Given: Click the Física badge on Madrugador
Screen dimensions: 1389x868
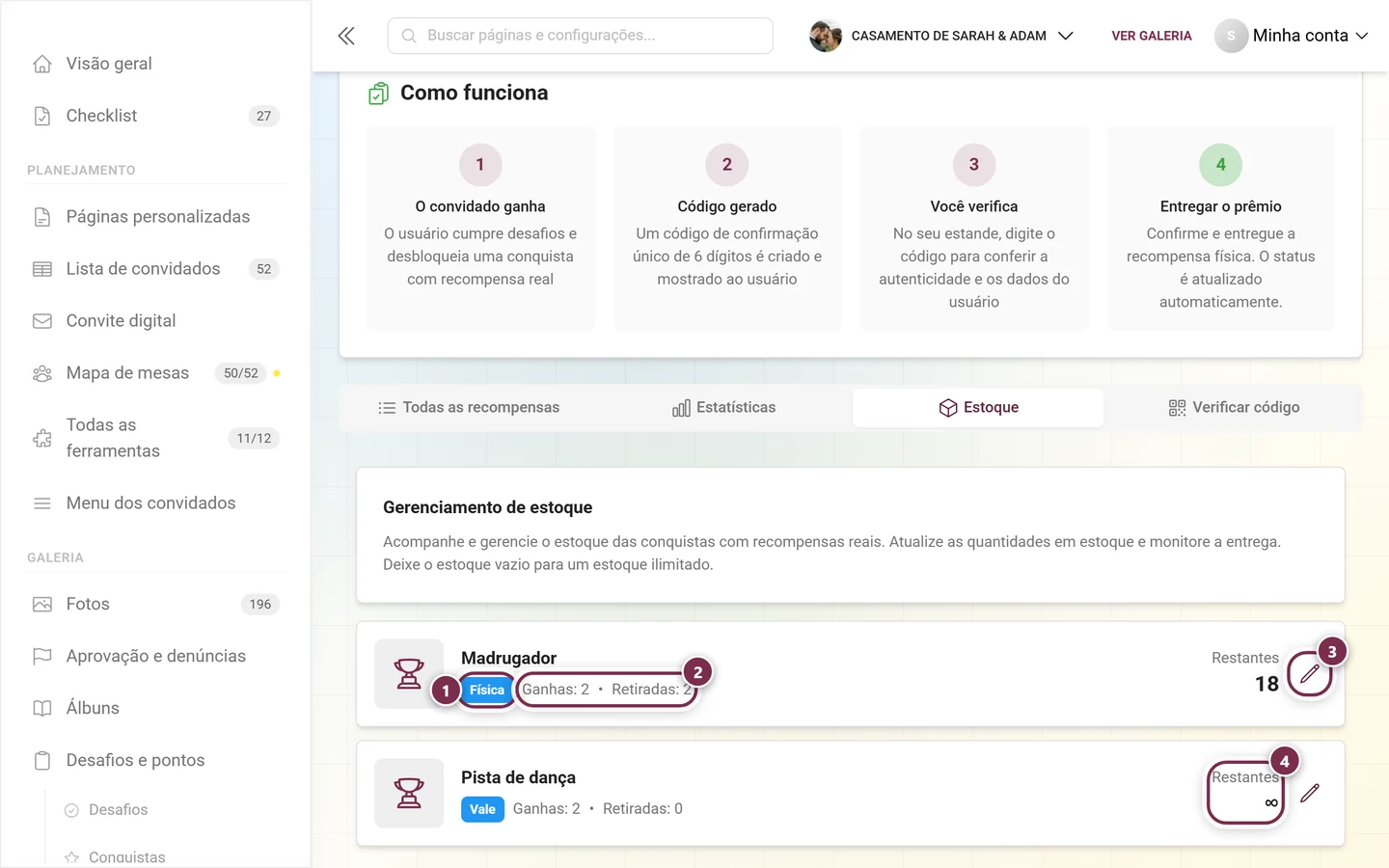Looking at the screenshot, I should coord(487,691).
